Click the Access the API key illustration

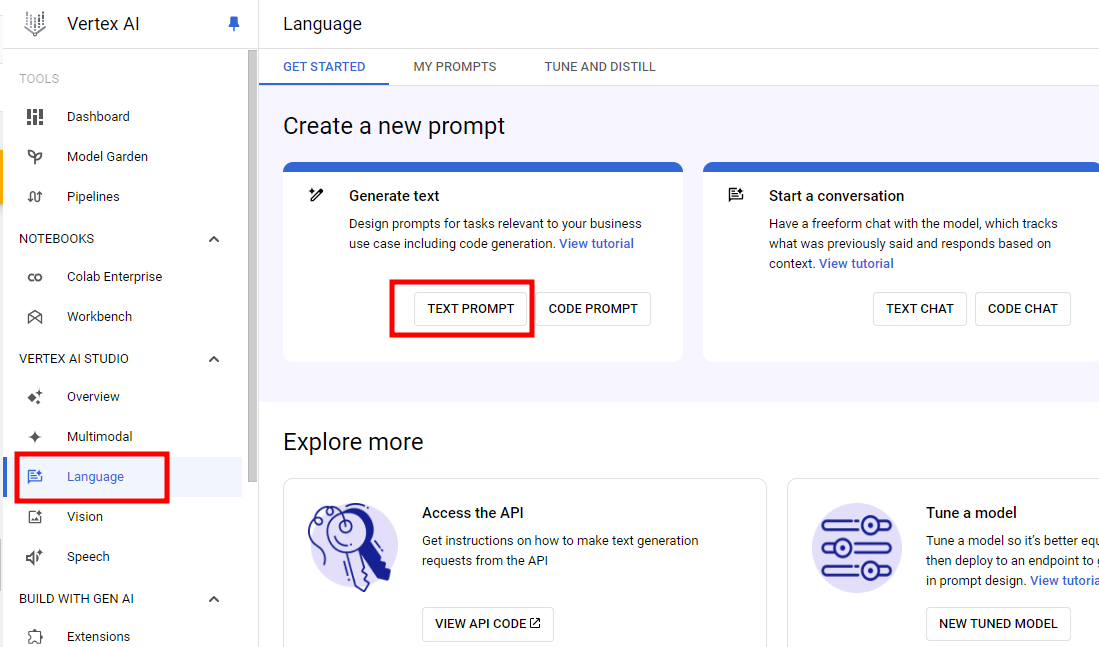pos(353,547)
